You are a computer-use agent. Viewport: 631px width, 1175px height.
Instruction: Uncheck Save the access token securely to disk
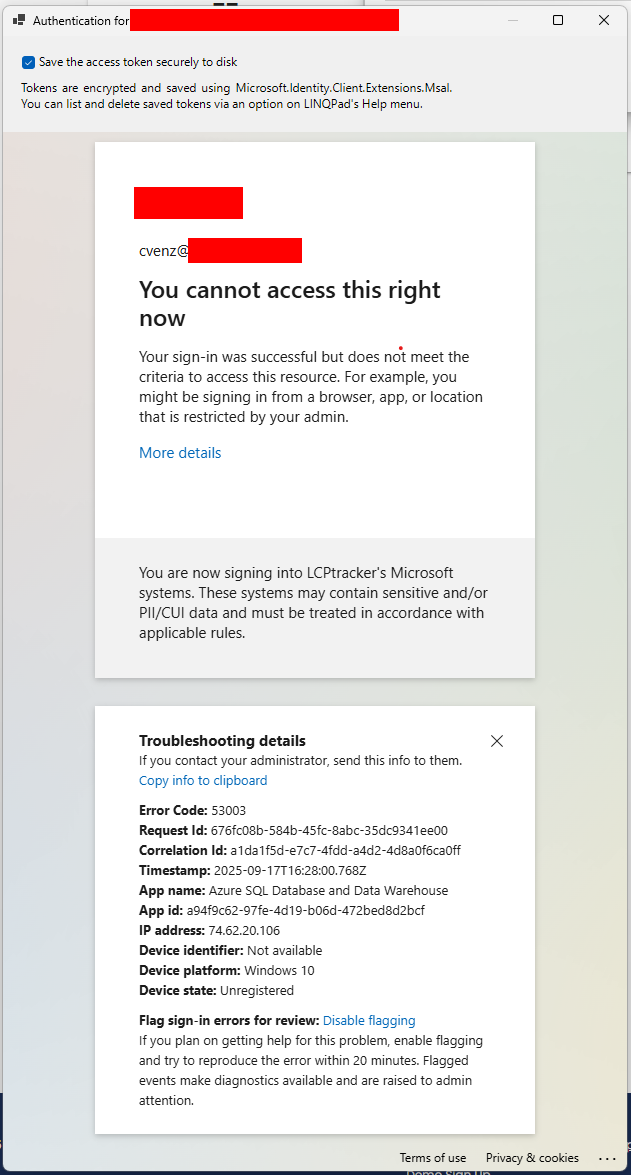(28, 62)
